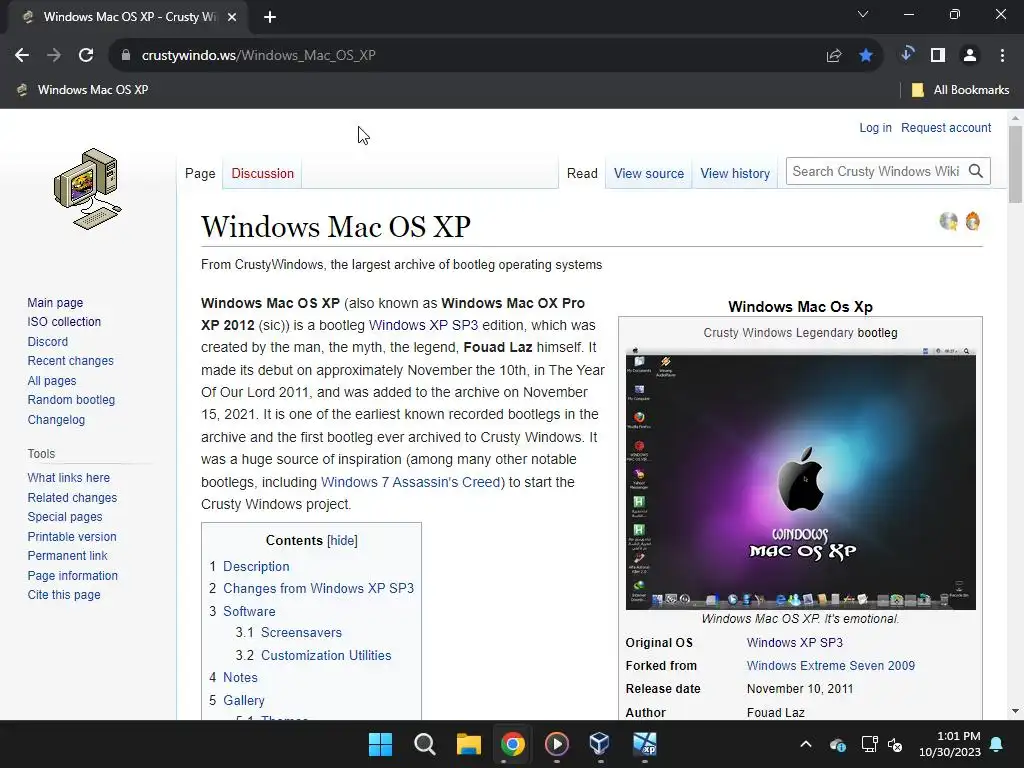The width and height of the screenshot is (1024, 768).
Task: Open Changelog sidebar link
Action: click(x=56, y=419)
